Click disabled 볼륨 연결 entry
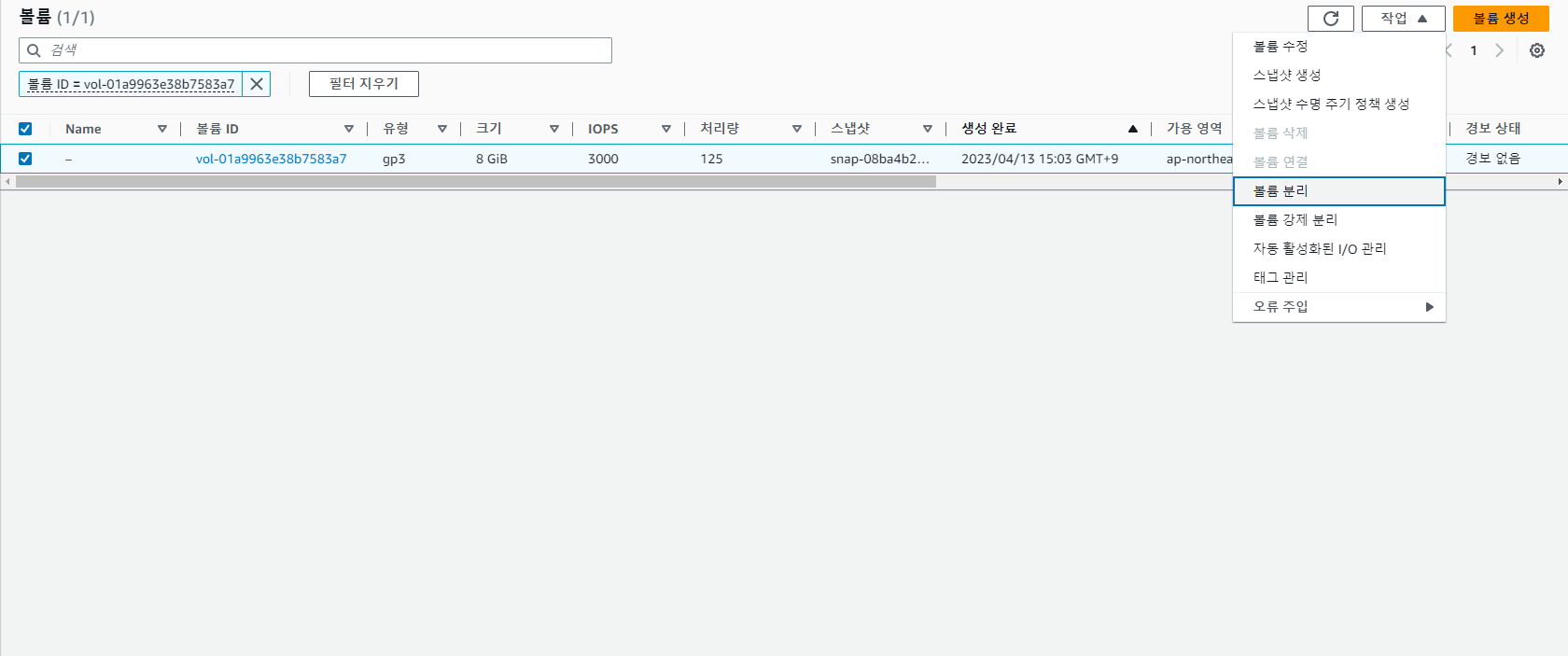Screen dimensions: 1568x656 click(x=1339, y=162)
